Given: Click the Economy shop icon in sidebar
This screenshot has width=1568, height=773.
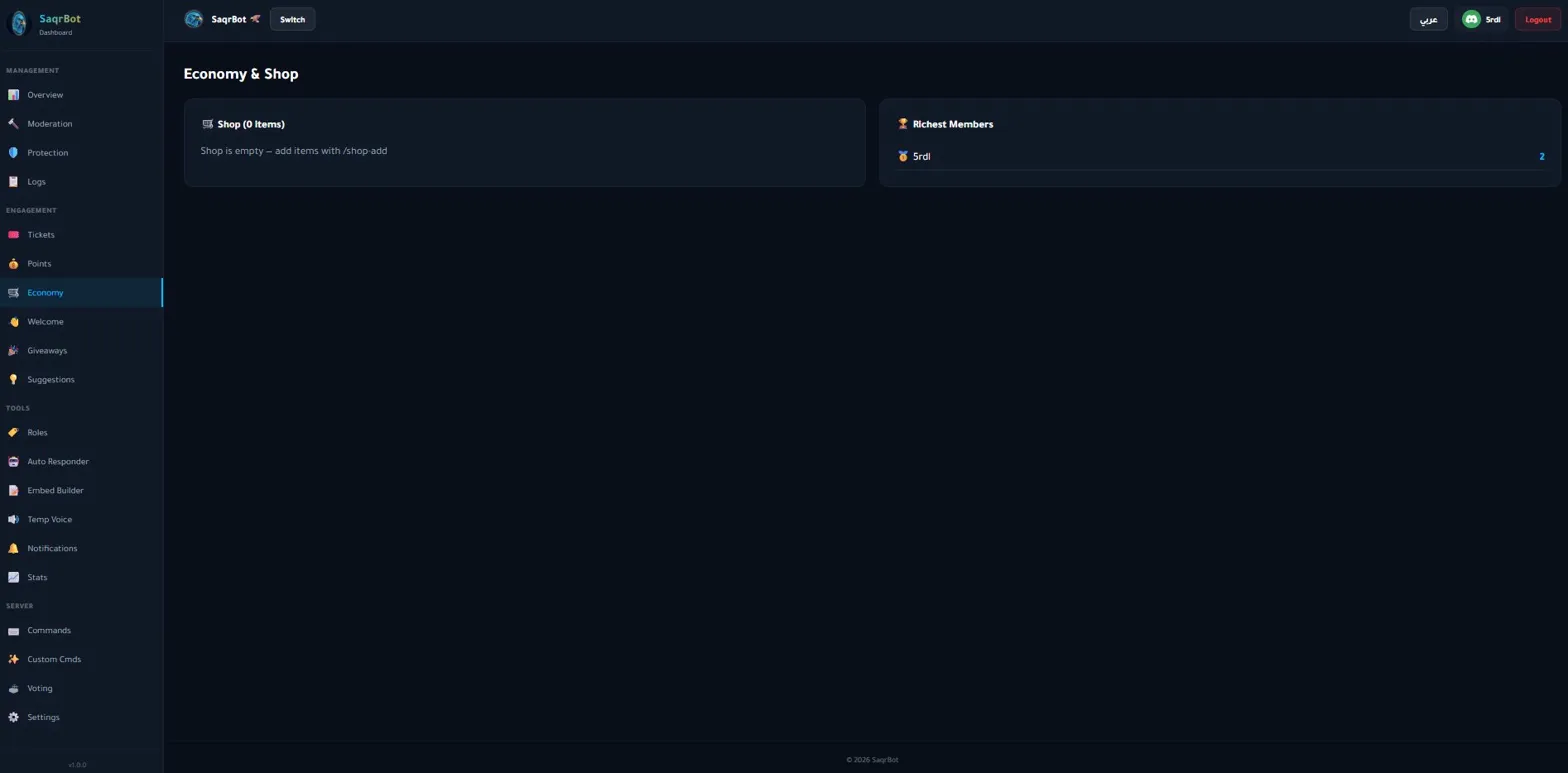Looking at the screenshot, I should (x=13, y=293).
